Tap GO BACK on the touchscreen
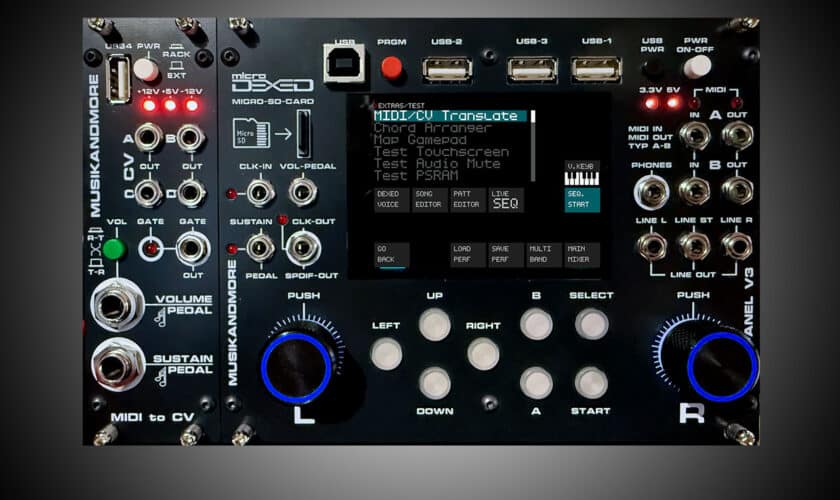Image resolution: width=840 pixels, height=500 pixels. [391, 255]
